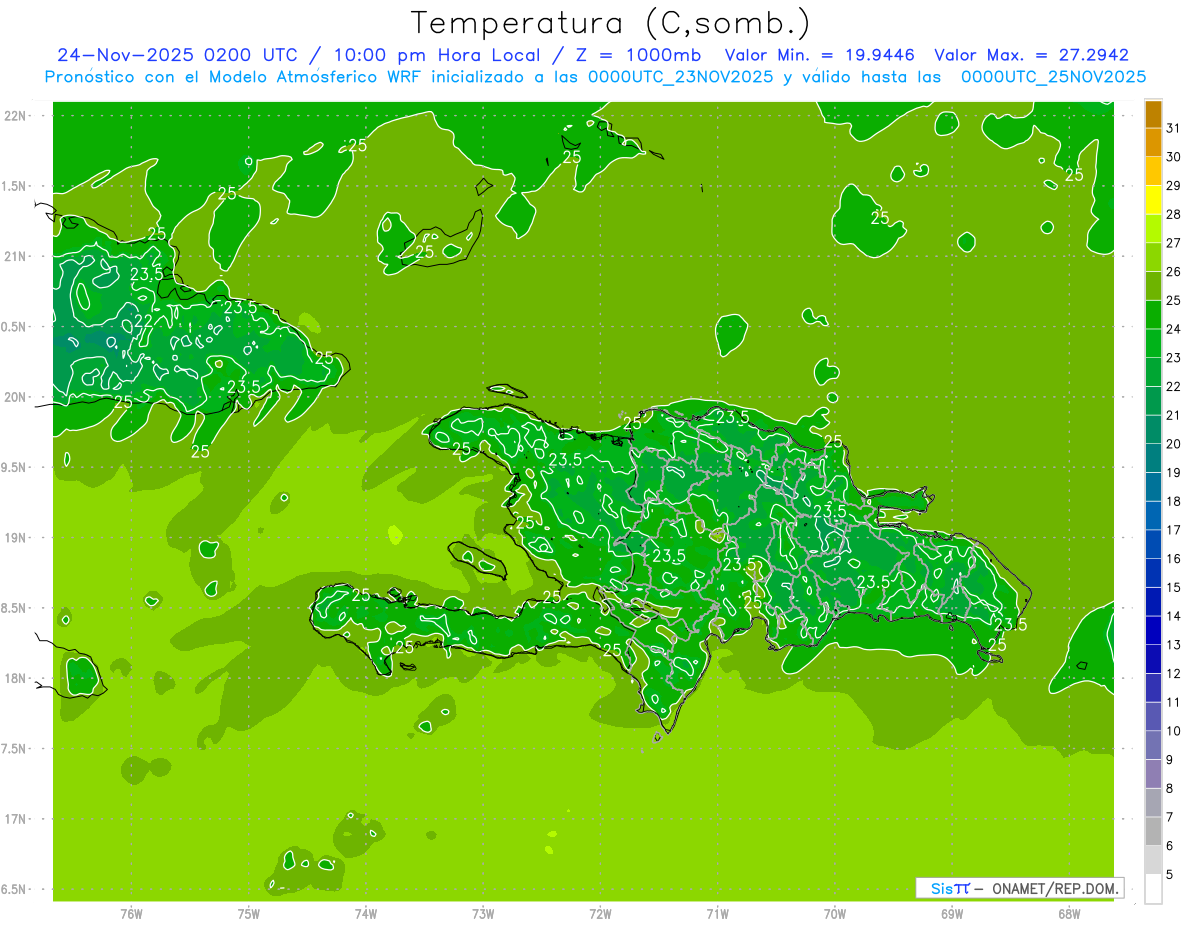Click the '72W' longitude axis label

(600, 914)
